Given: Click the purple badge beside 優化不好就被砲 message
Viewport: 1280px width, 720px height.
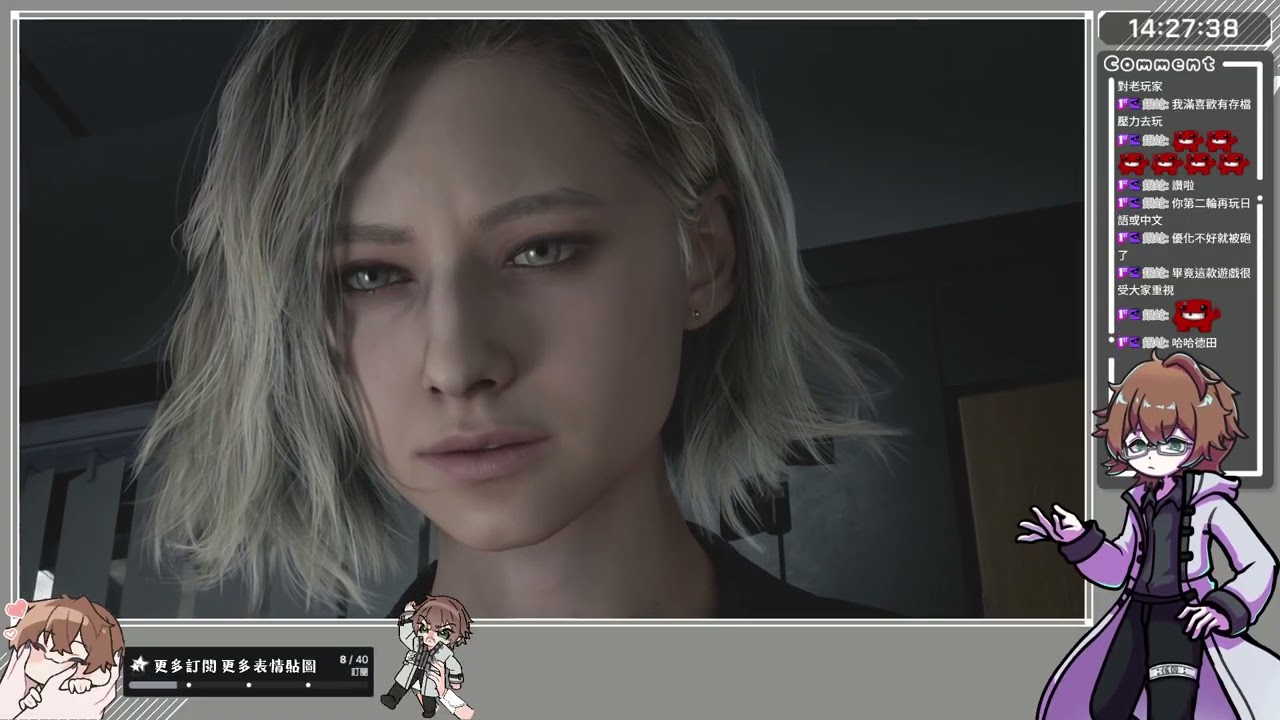Looking at the screenshot, I should 1134,238.
